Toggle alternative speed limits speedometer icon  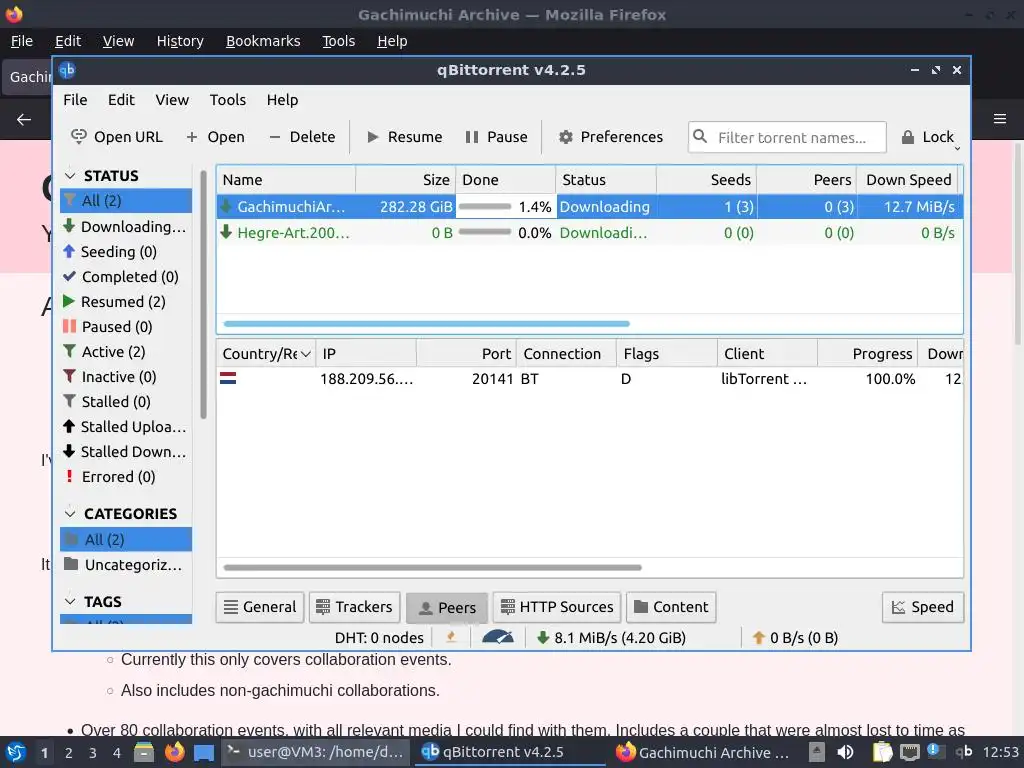498,637
